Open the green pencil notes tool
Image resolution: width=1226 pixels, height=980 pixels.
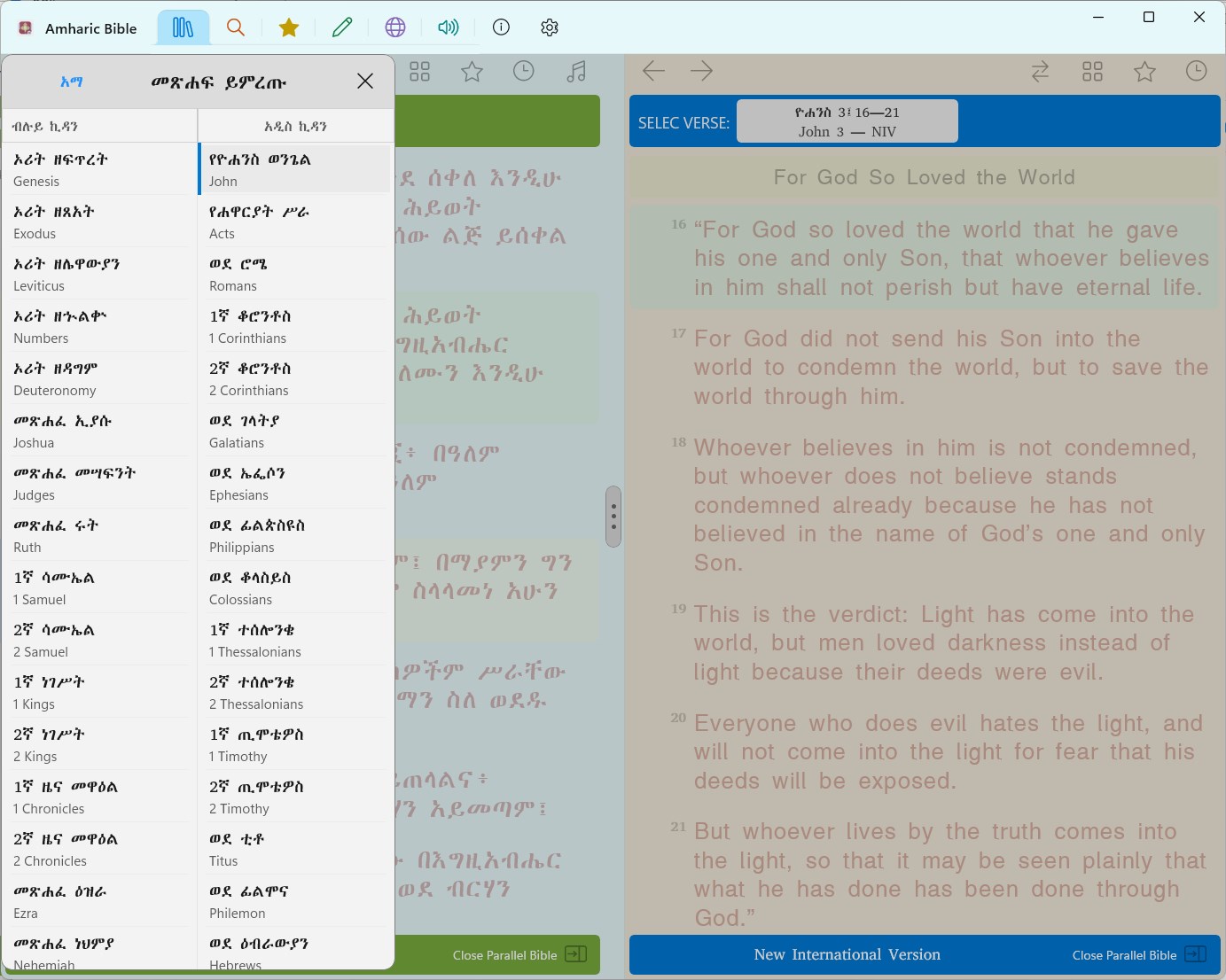[x=342, y=27]
